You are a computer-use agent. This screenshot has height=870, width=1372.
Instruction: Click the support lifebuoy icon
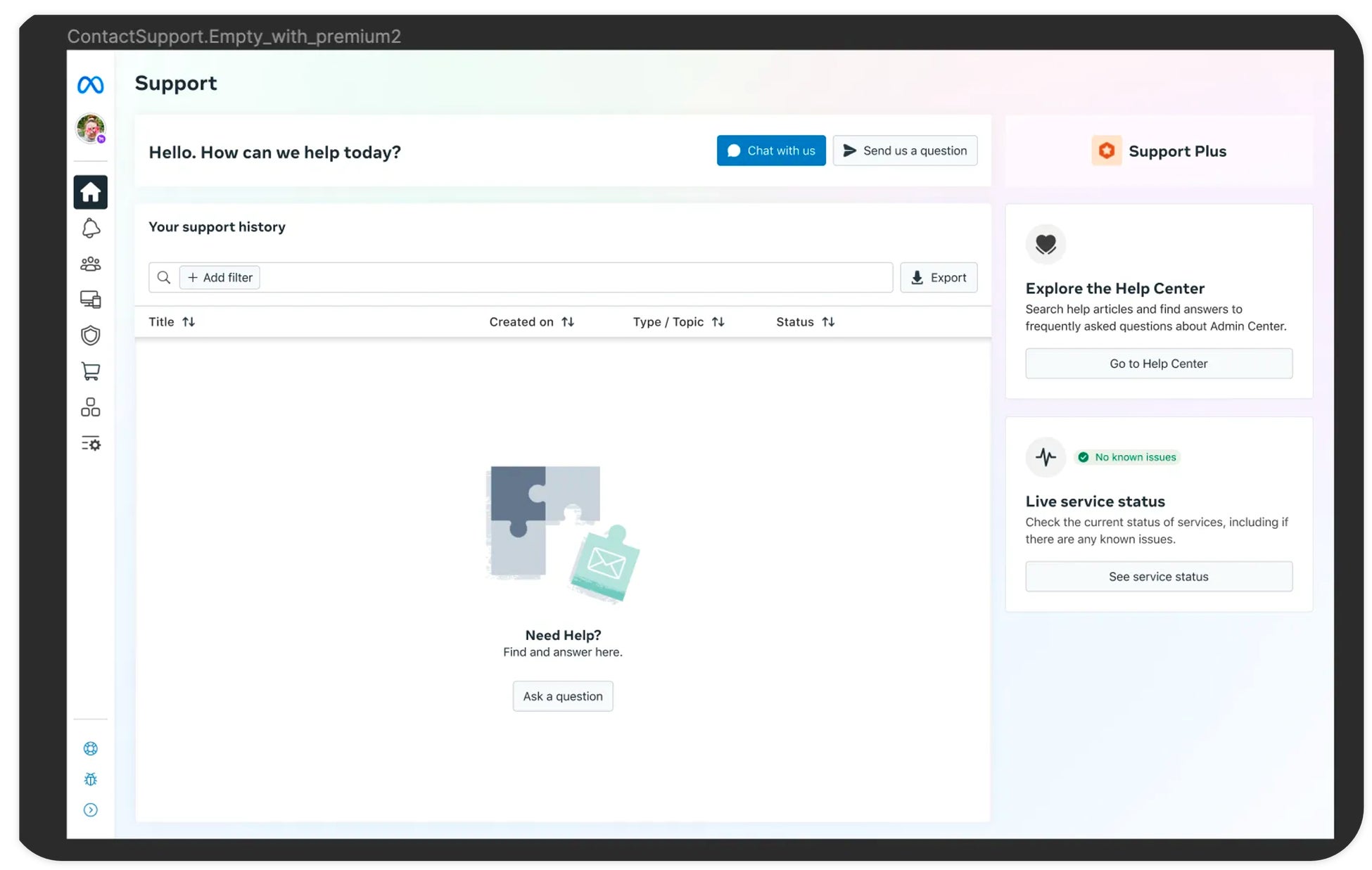point(90,748)
